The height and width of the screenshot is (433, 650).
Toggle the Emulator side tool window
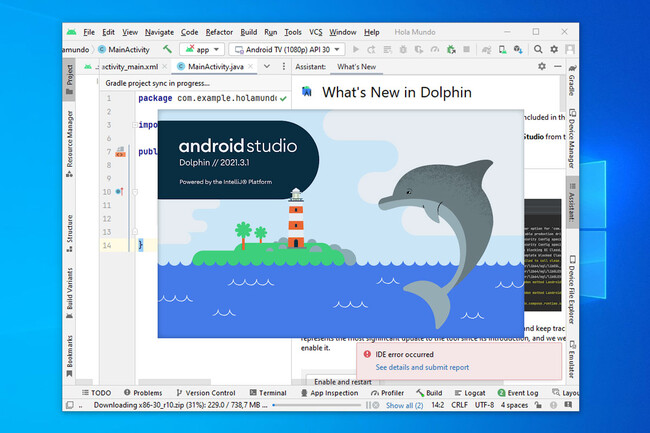(572, 359)
